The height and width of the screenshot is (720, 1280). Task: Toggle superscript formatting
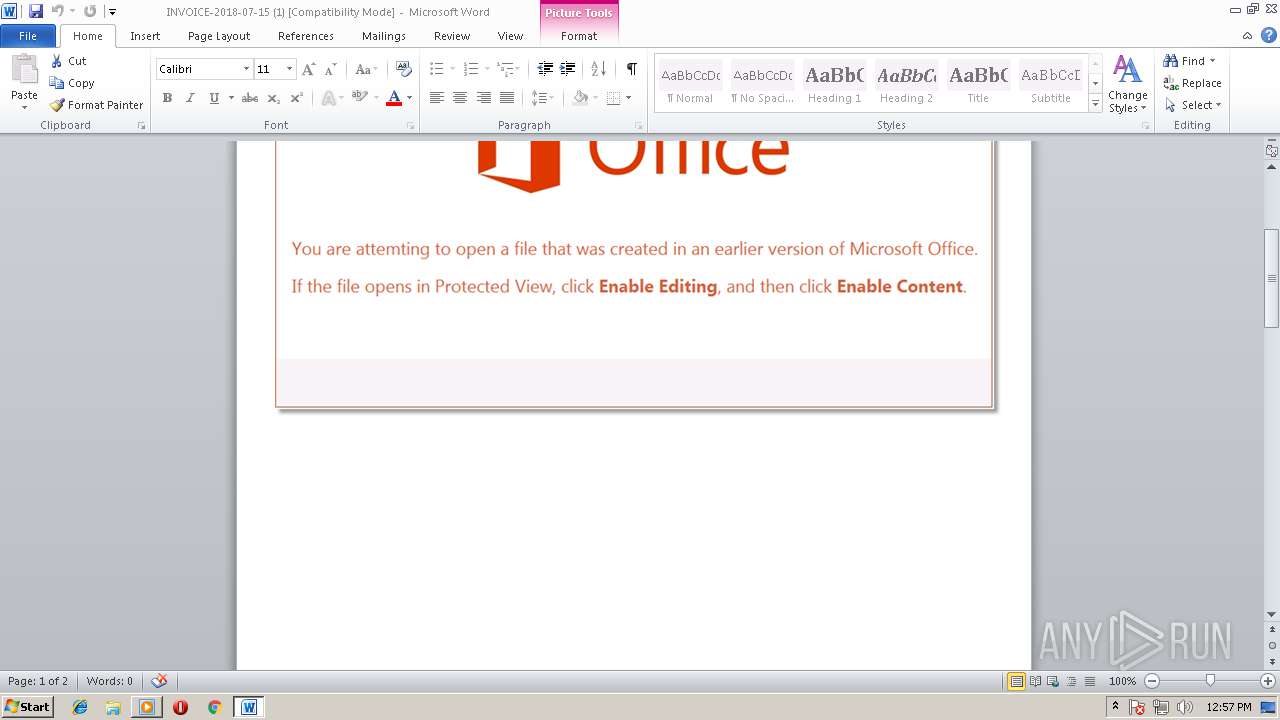pyautogui.click(x=297, y=98)
